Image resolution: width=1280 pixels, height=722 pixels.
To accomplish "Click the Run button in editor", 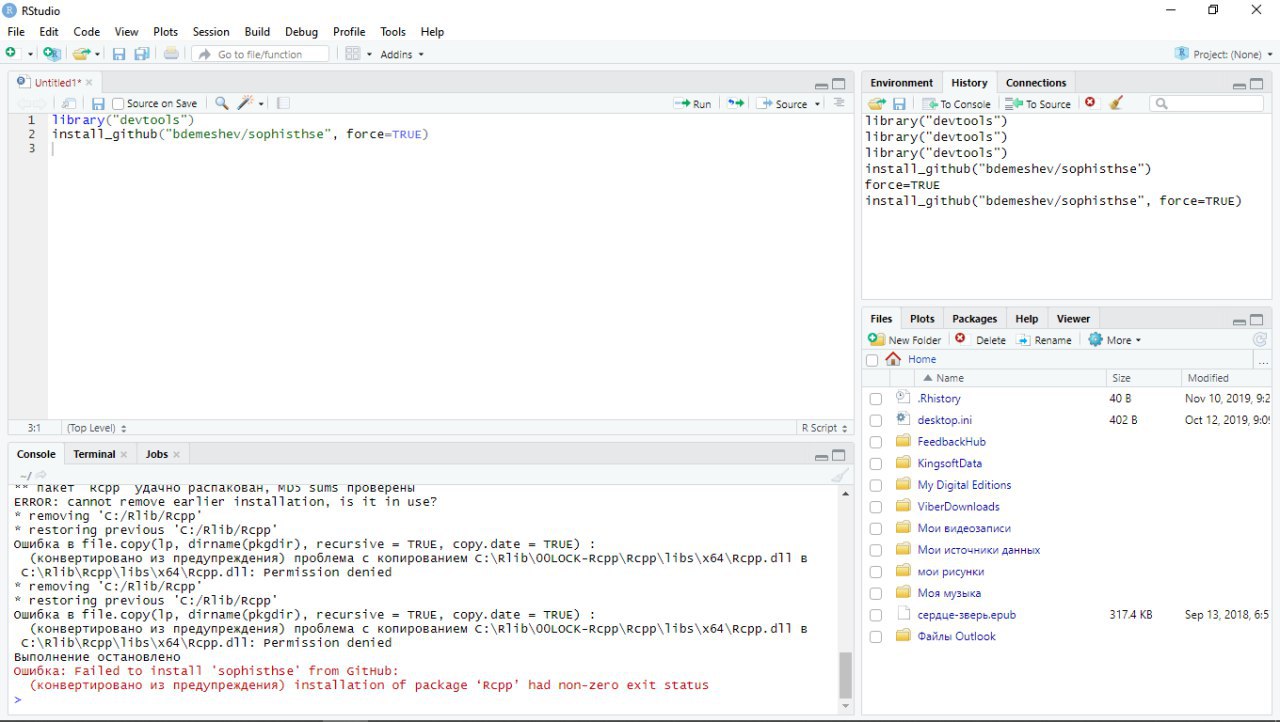I will point(693,104).
